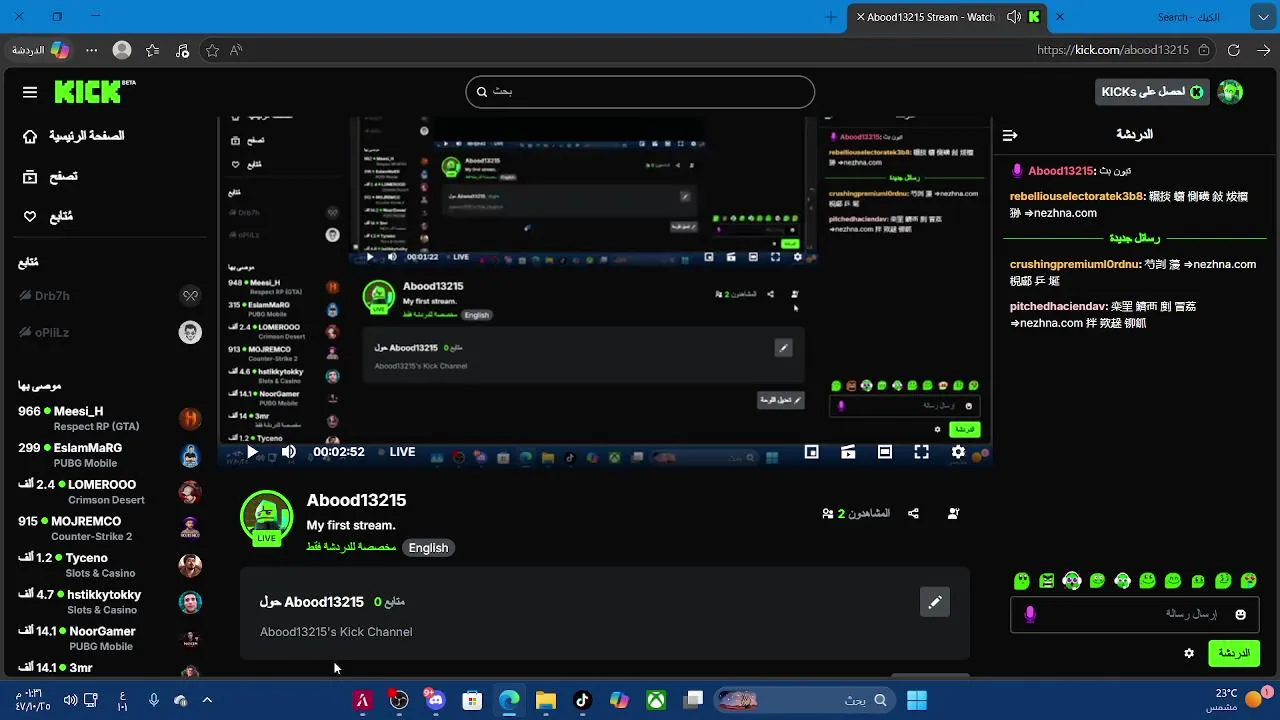Open the تصفح browse section
The height and width of the screenshot is (720, 1280).
pyautogui.click(x=50, y=176)
